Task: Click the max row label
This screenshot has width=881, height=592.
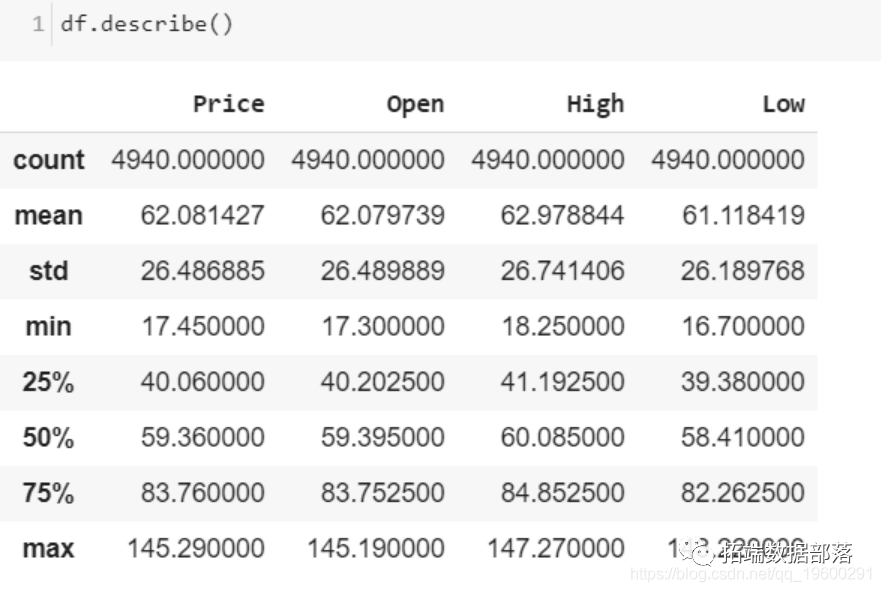Action: pos(49,548)
